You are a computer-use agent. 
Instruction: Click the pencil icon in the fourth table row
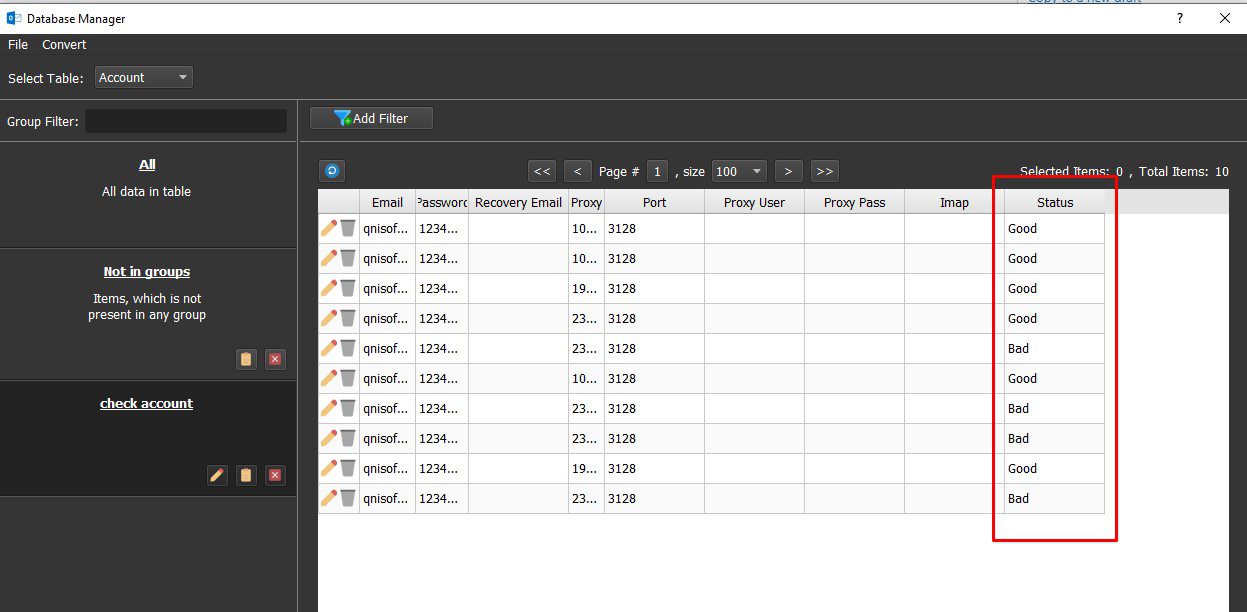(329, 318)
